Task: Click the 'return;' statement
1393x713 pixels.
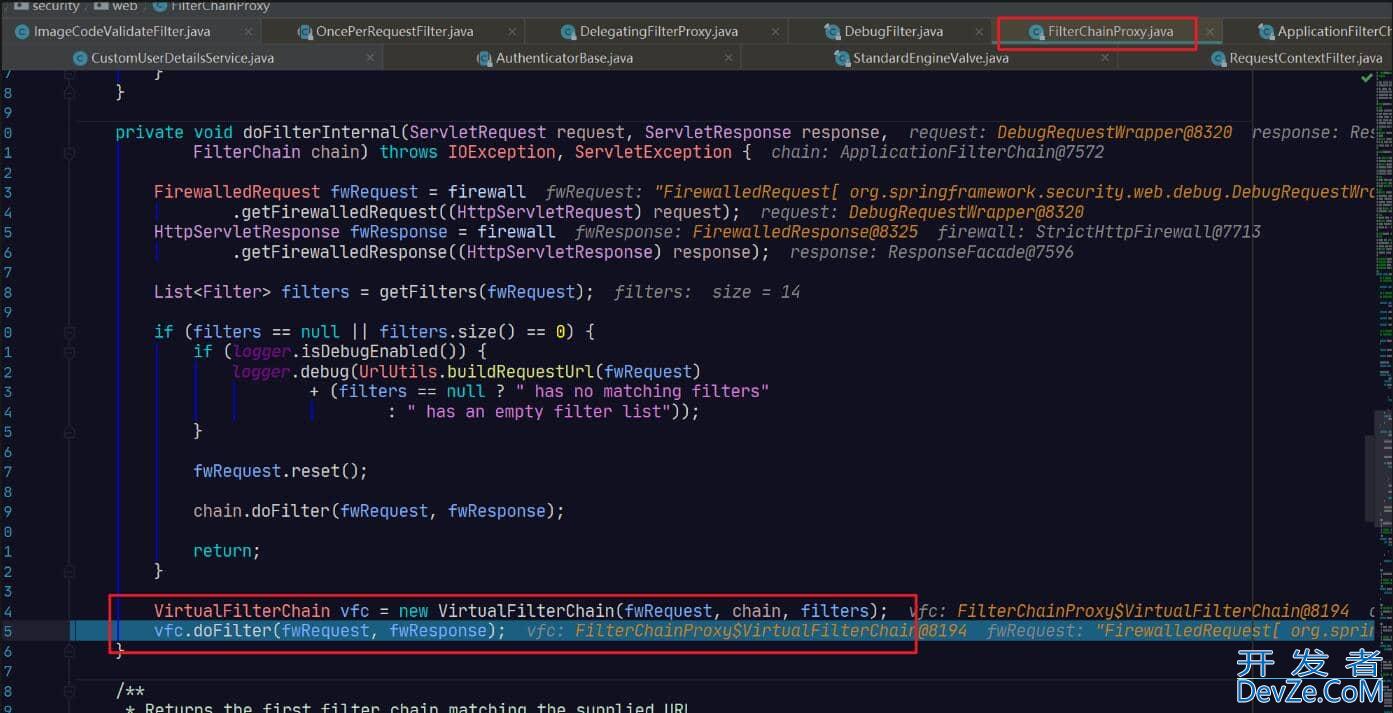Action: click(x=227, y=551)
